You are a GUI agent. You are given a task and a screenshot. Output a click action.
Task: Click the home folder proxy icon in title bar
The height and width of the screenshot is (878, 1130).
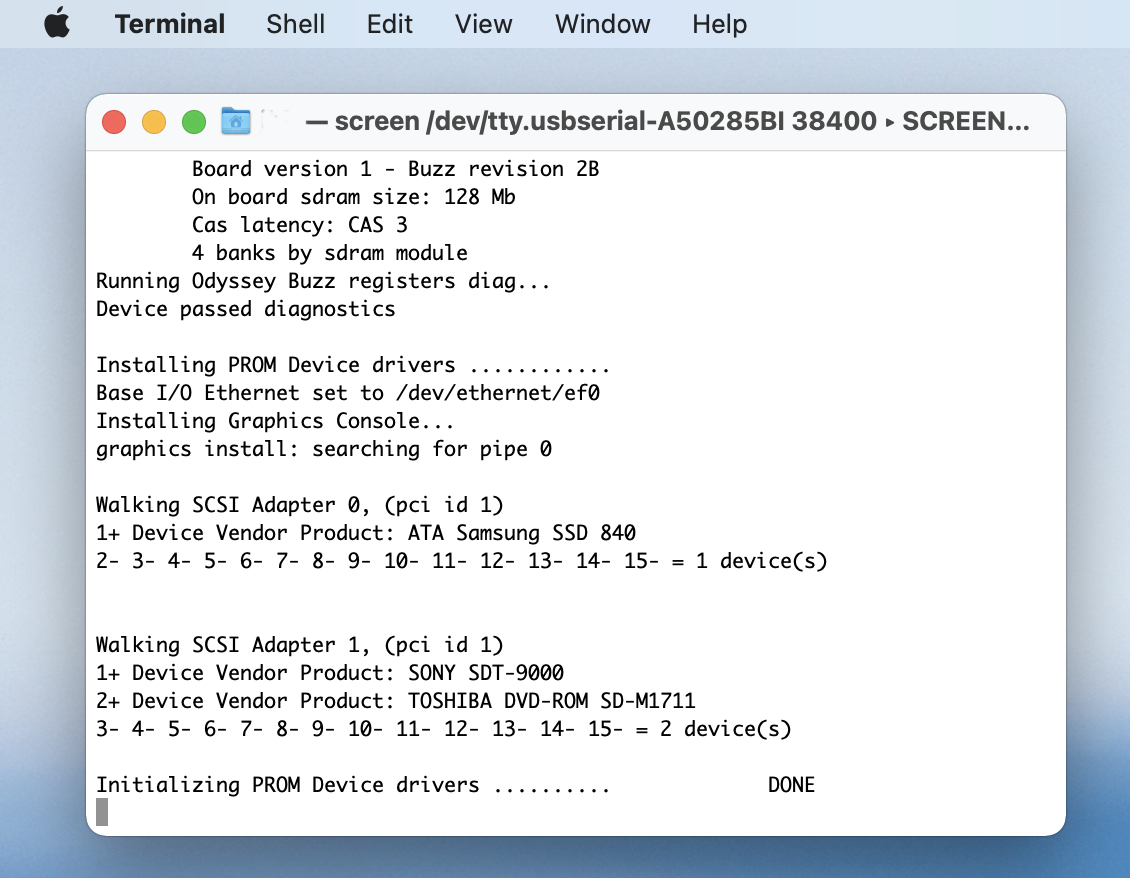point(236,121)
